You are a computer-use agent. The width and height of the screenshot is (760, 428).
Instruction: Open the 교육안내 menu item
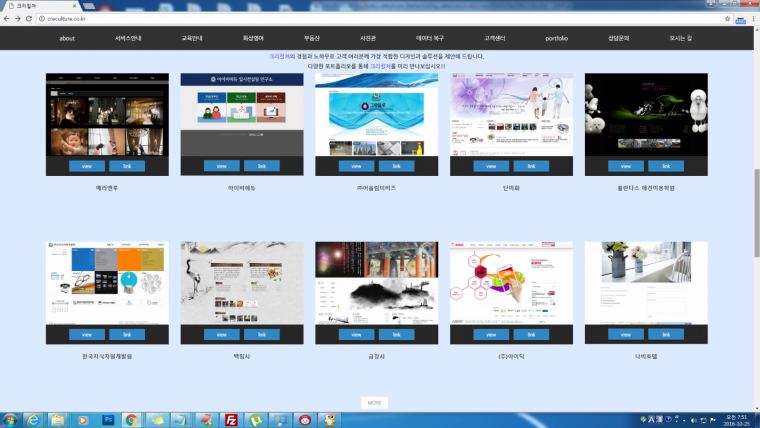[x=192, y=38]
